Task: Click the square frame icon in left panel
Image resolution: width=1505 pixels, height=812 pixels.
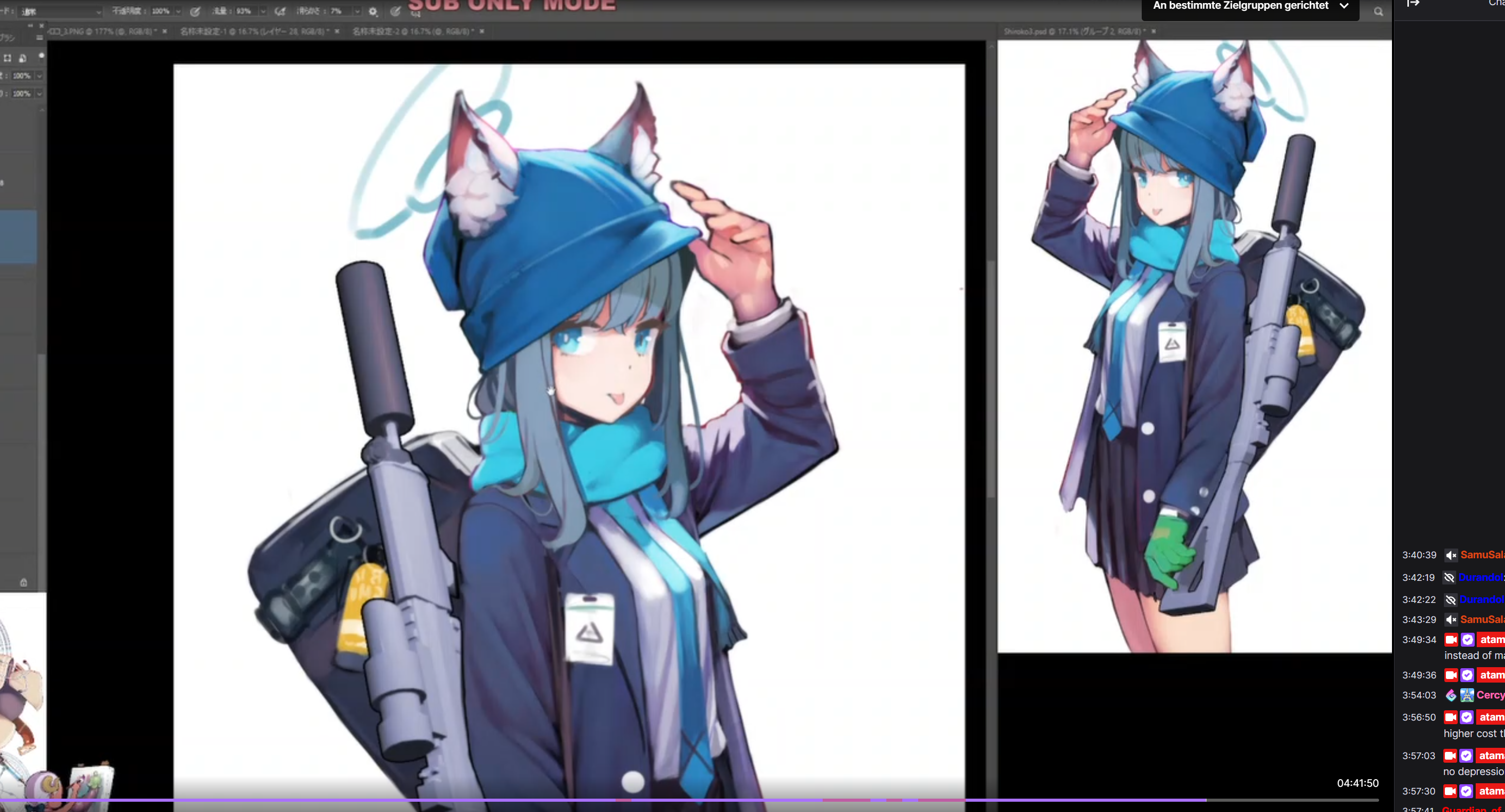Action: (8, 58)
